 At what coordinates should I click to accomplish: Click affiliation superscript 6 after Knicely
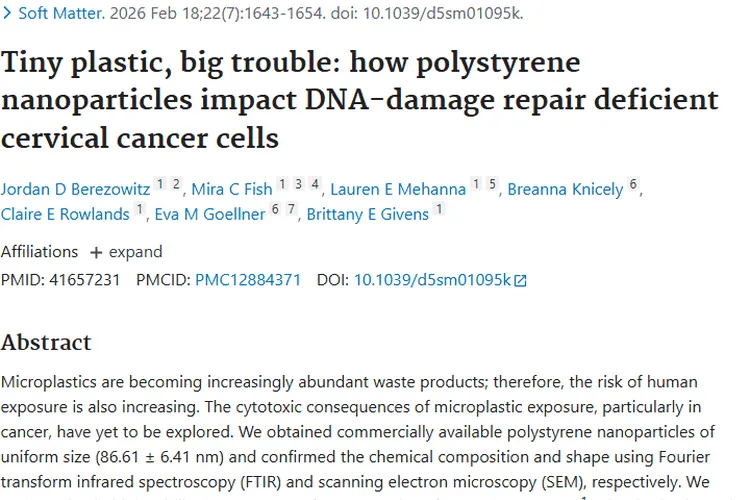point(633,184)
